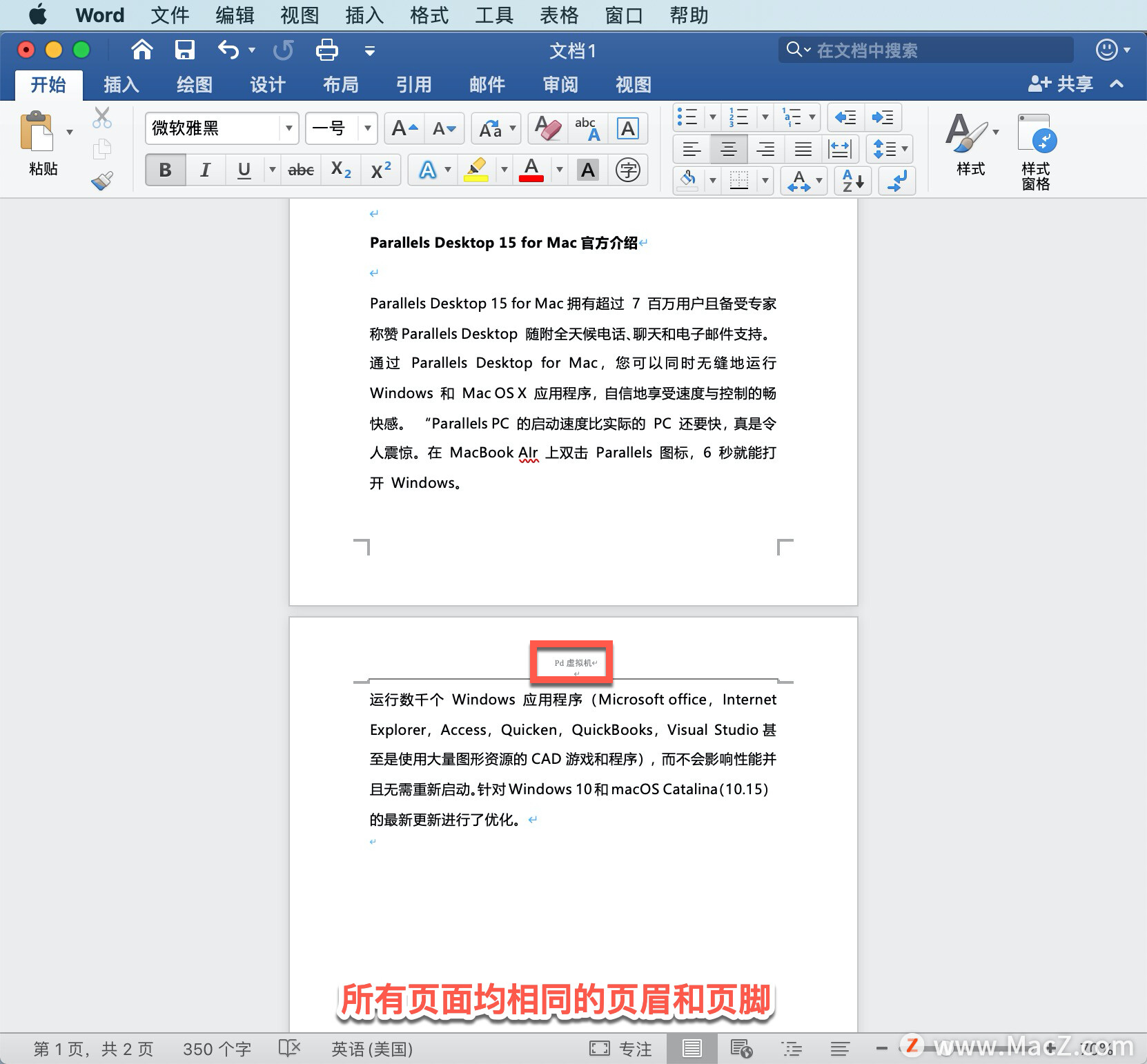Open the 样式 styles gallery button
Image resolution: width=1147 pixels, height=1064 pixels.
(971, 145)
